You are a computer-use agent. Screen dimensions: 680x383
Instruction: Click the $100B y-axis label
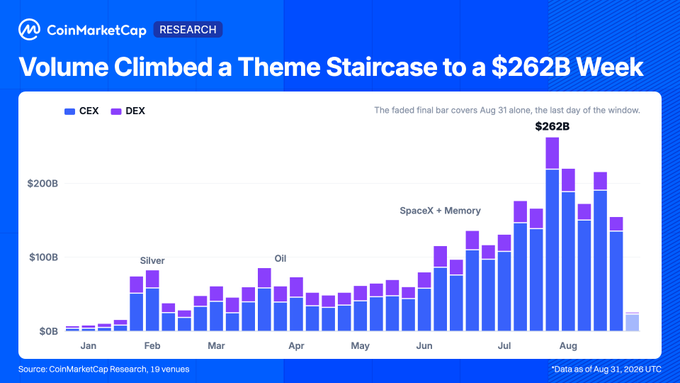click(43, 257)
